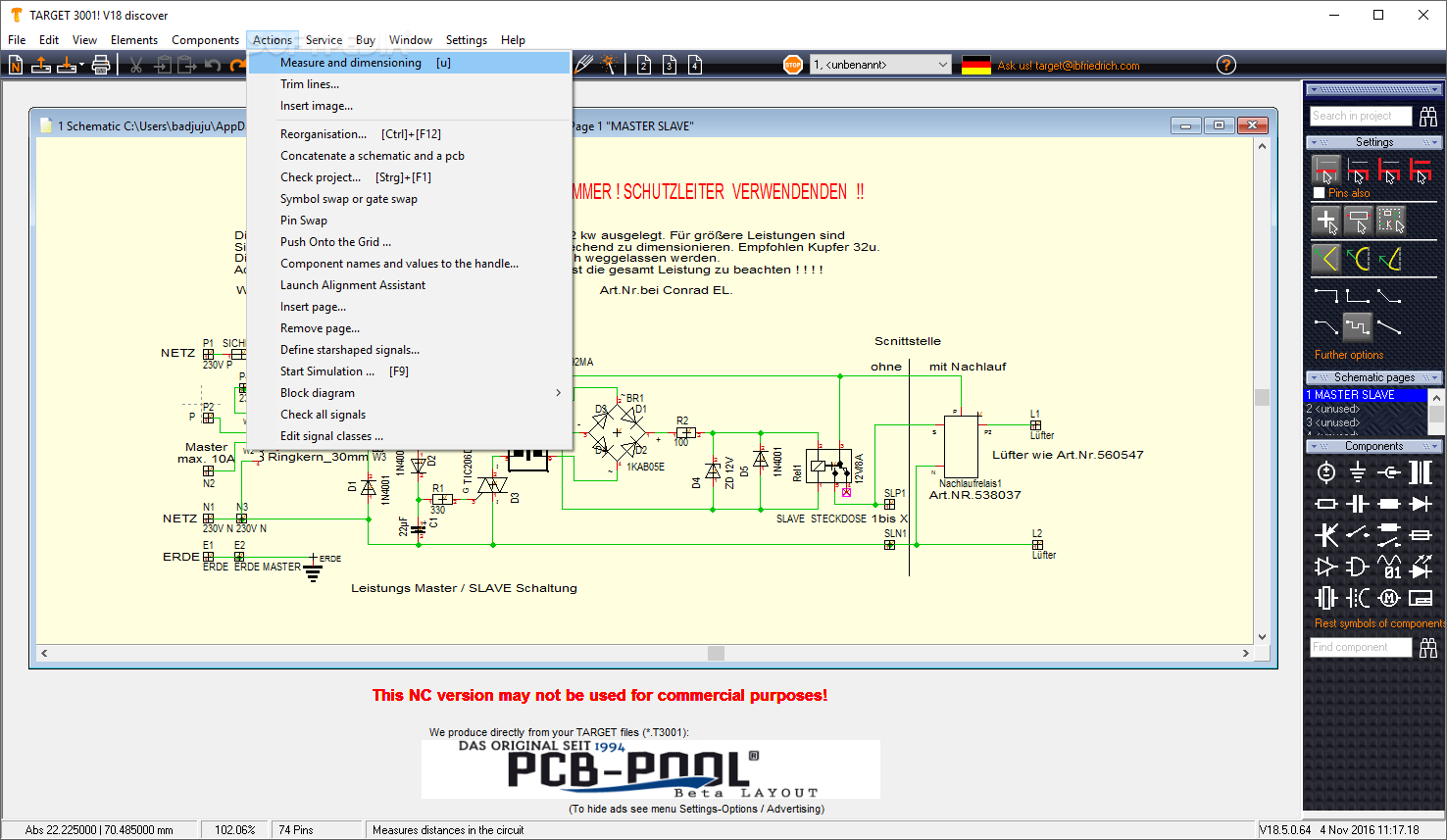Image resolution: width=1447 pixels, height=840 pixels.
Task: Click the round help question mark icon
Action: pos(1226,65)
